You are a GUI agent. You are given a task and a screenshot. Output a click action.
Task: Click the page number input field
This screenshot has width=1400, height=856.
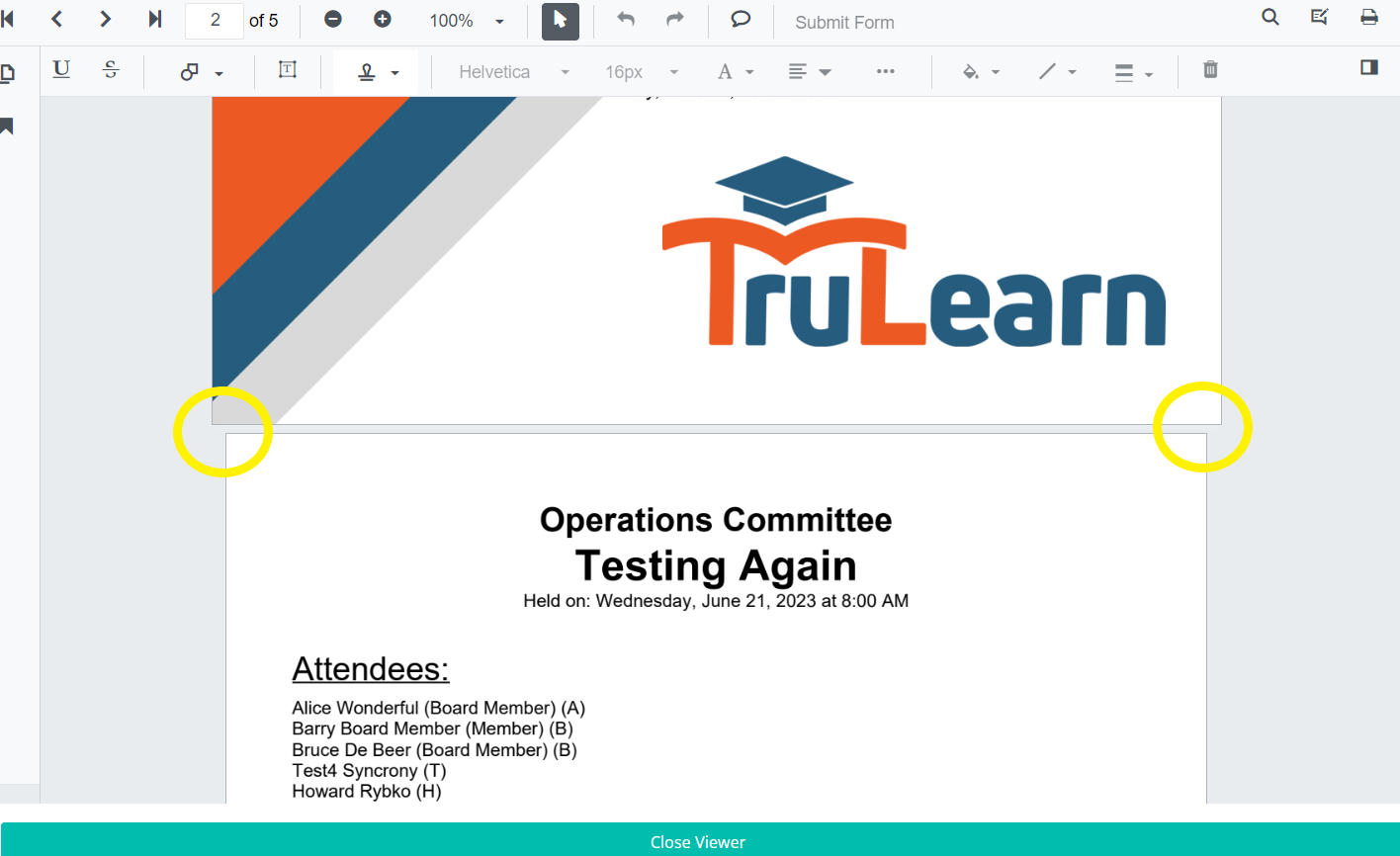215,21
